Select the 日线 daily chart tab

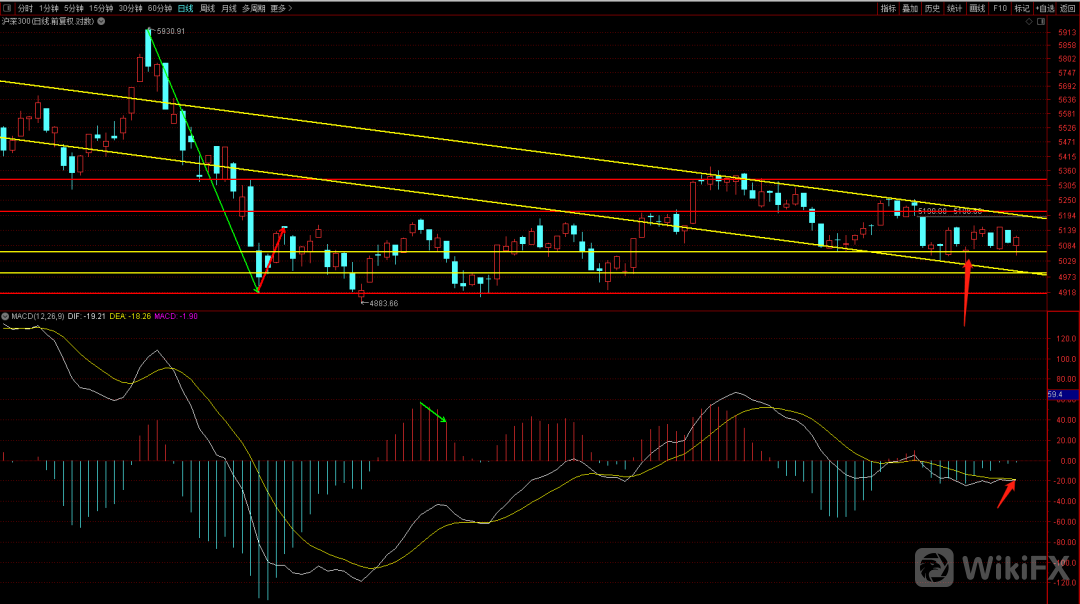(186, 8)
